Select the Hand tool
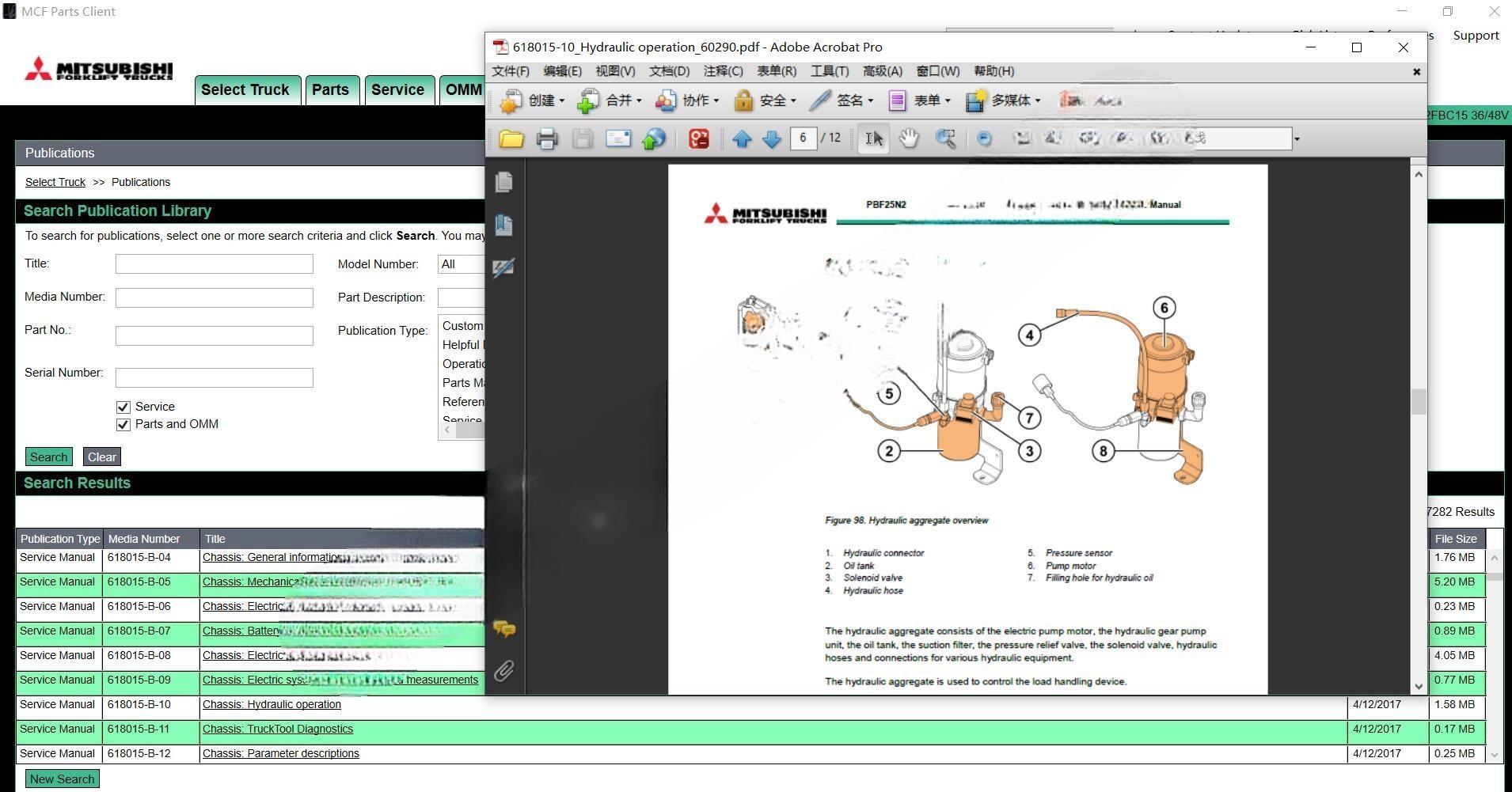1512x792 pixels. pyautogui.click(x=909, y=138)
